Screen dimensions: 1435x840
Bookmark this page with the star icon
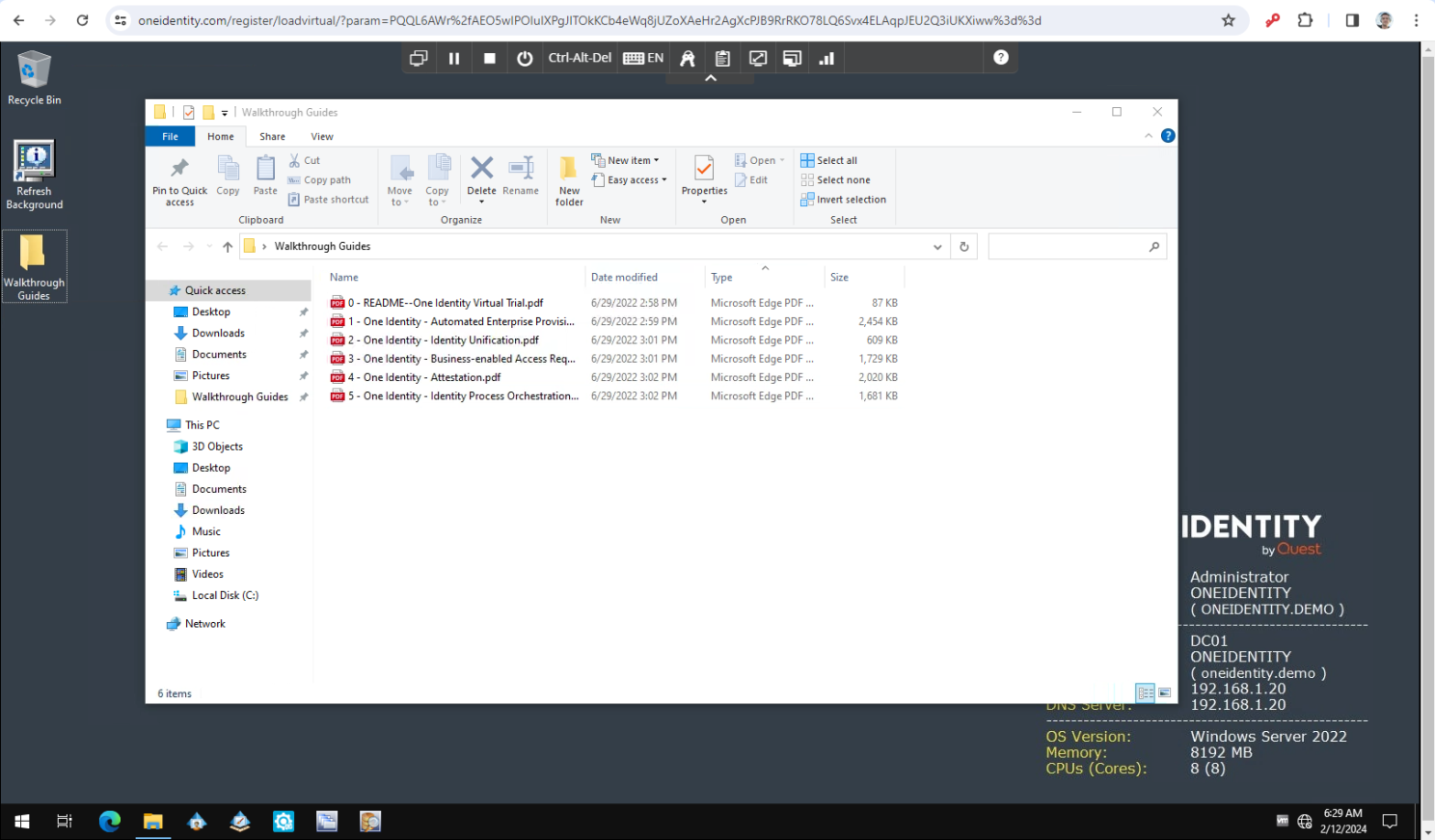pyautogui.click(x=1229, y=20)
